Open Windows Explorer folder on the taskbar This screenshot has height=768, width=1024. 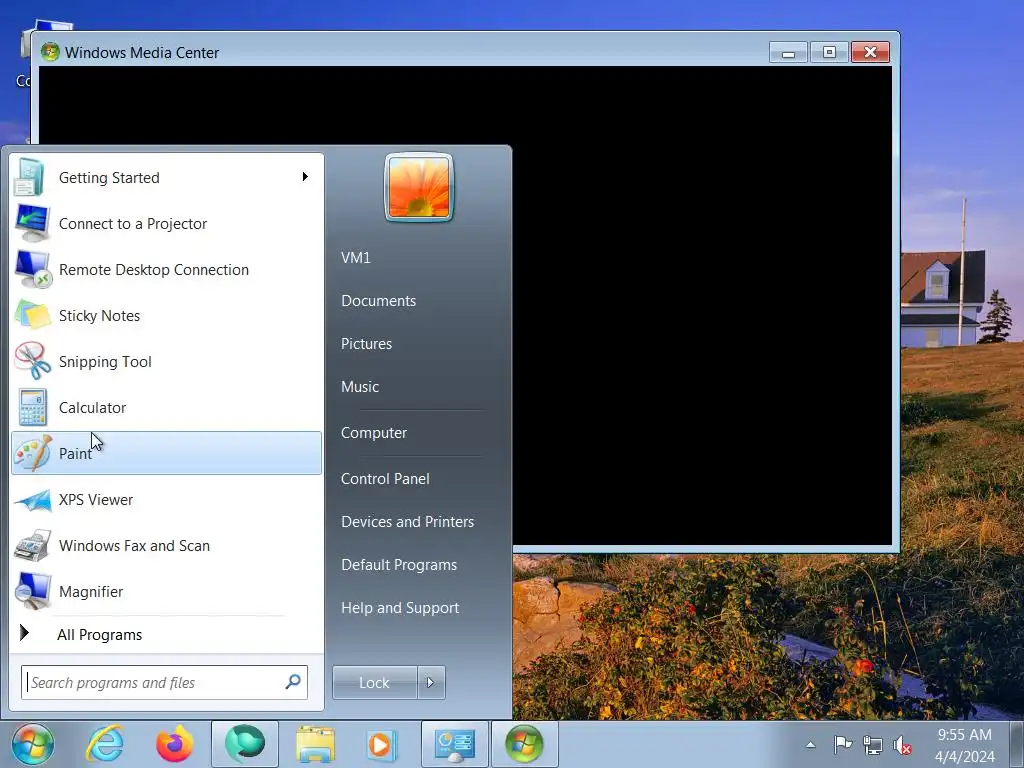[x=315, y=744]
